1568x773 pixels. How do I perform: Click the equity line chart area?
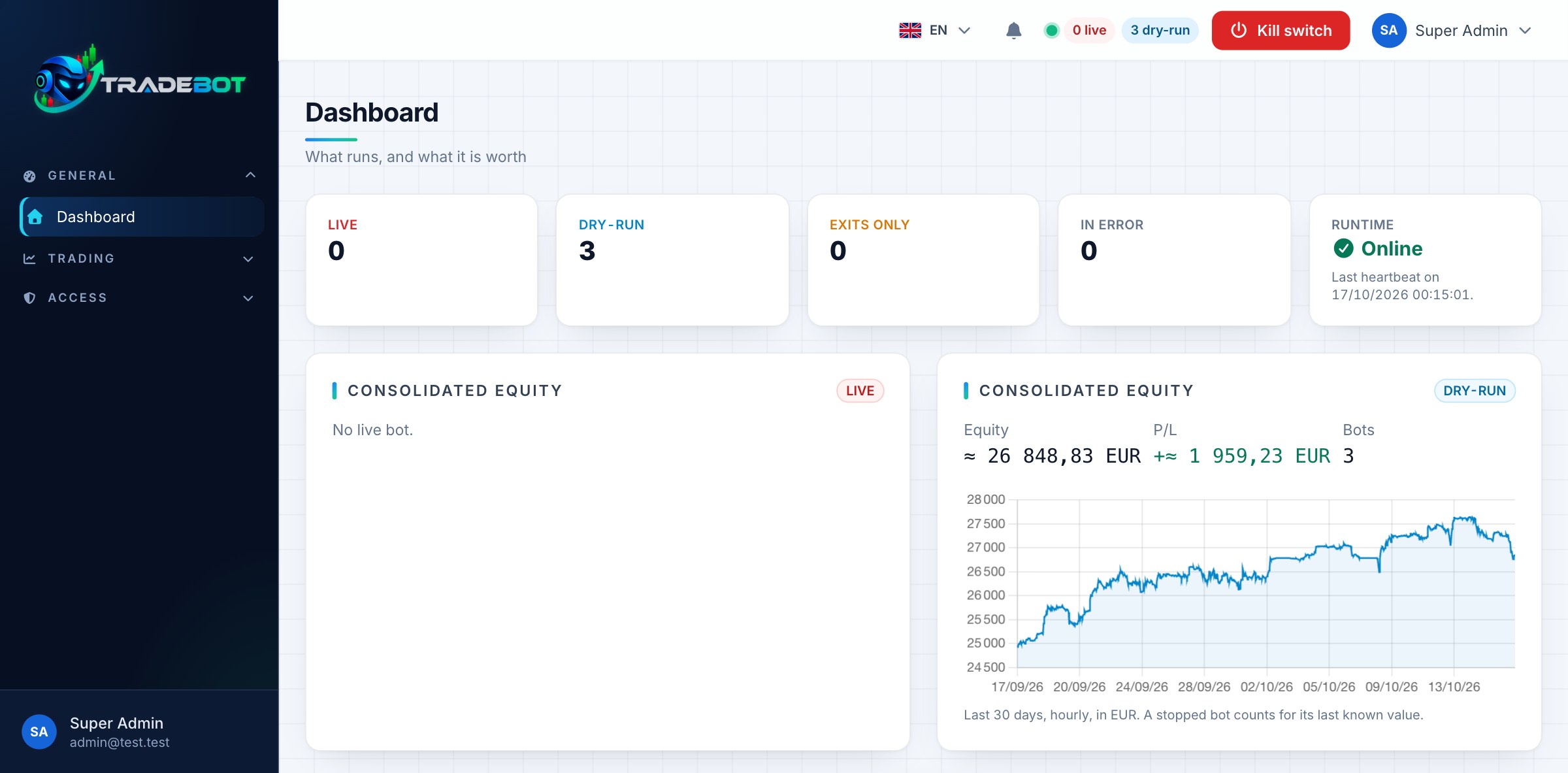click(x=1266, y=584)
